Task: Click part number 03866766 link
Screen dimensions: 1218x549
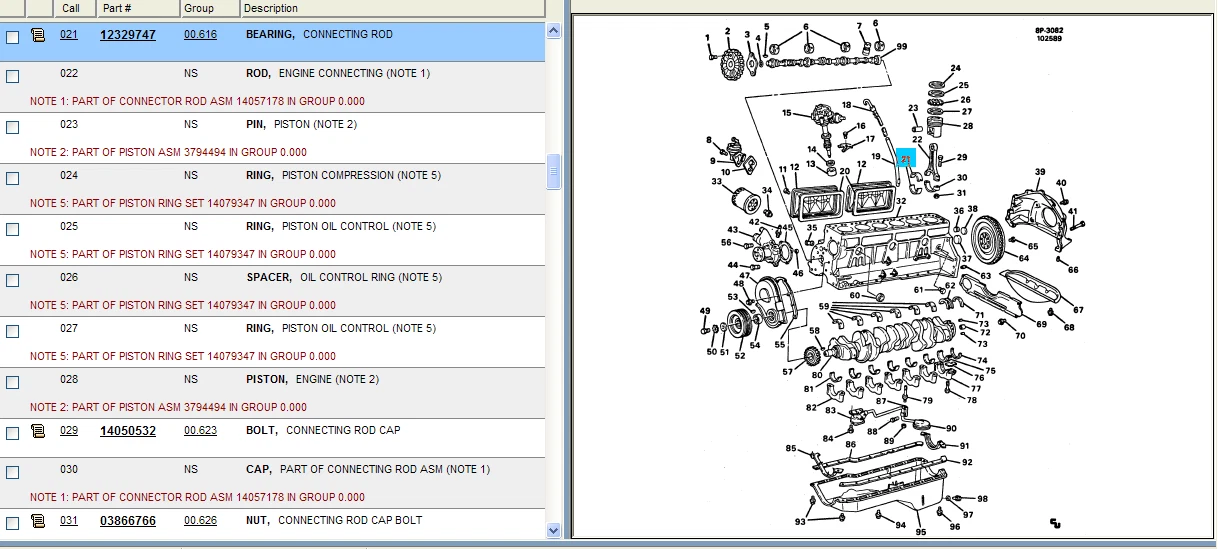Action: coord(128,521)
